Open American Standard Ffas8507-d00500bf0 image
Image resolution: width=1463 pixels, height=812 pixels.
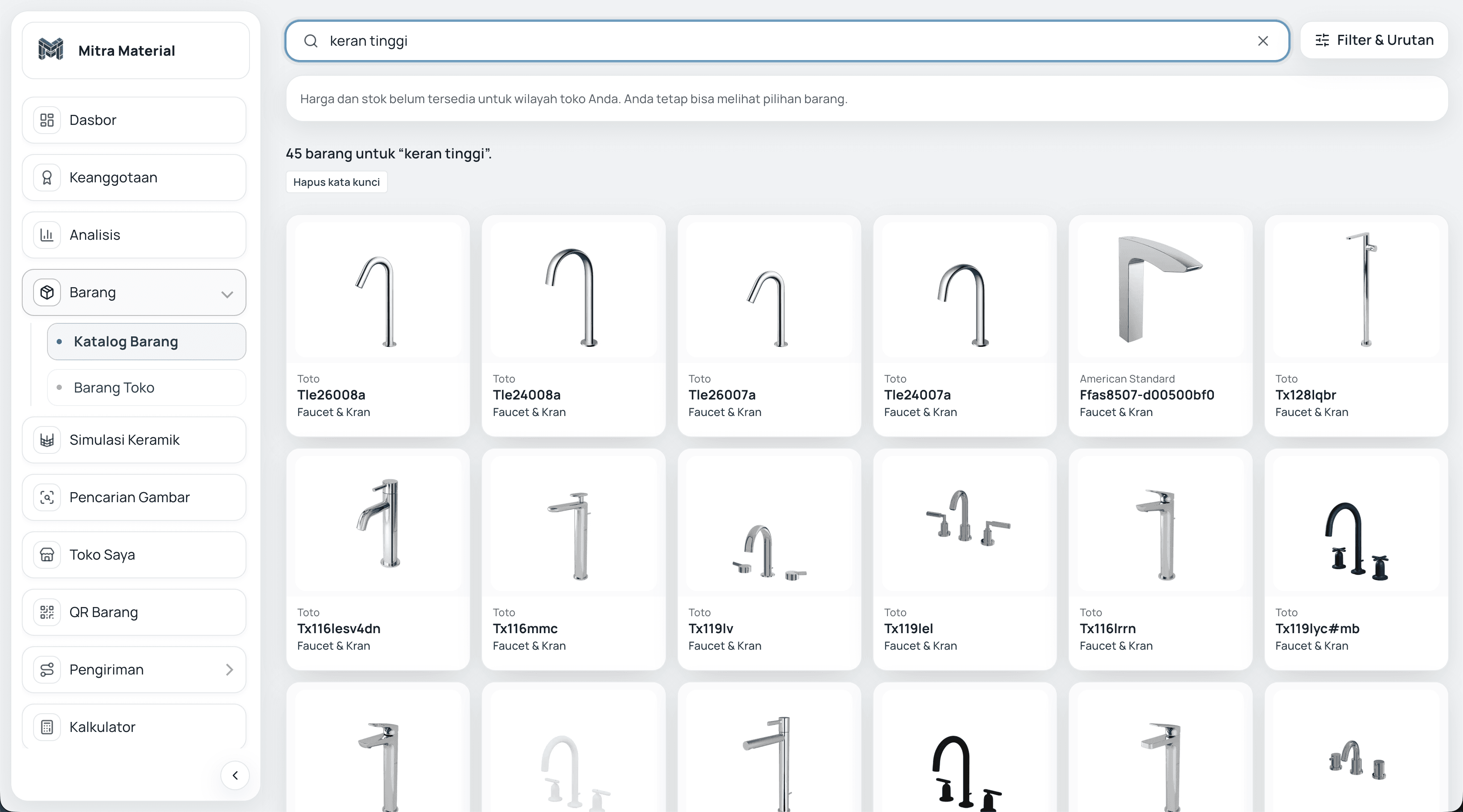pyautogui.click(x=1160, y=289)
